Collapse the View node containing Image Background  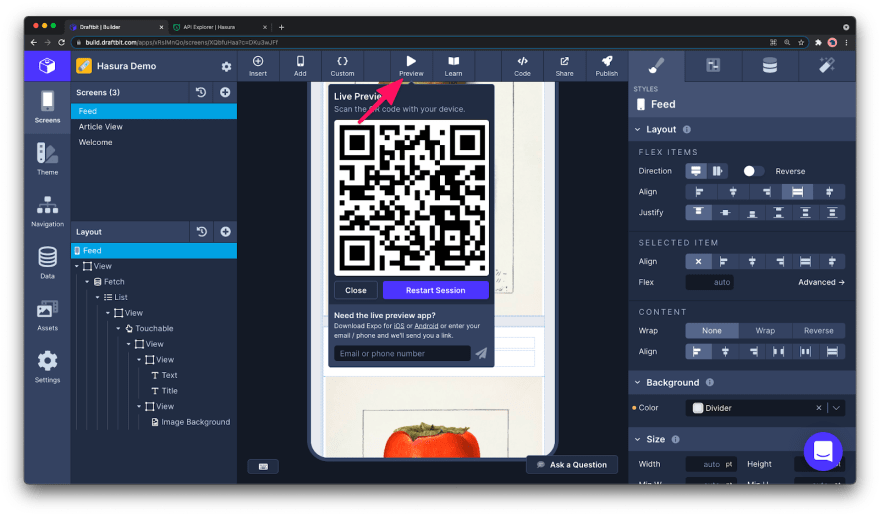pos(139,407)
